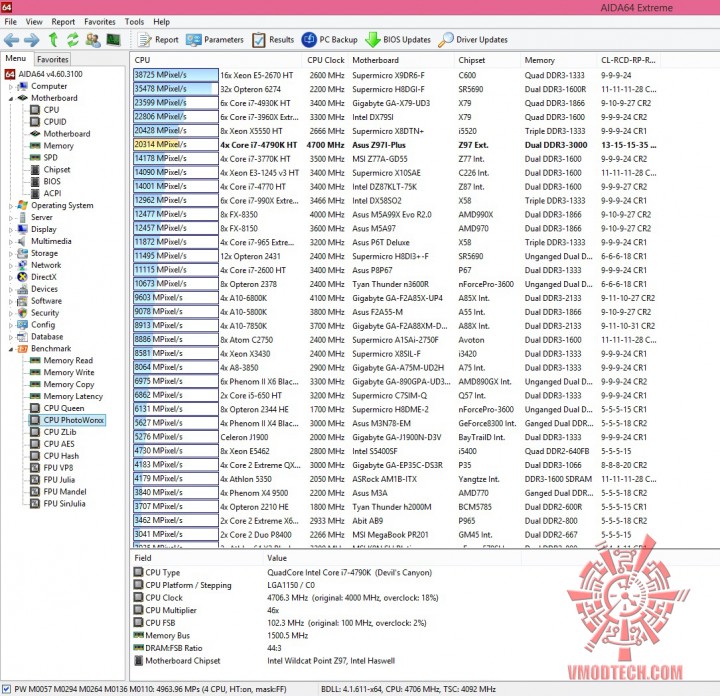The height and width of the screenshot is (696, 720).
Task: Switch to the Favorites tab
Action: [x=53, y=59]
